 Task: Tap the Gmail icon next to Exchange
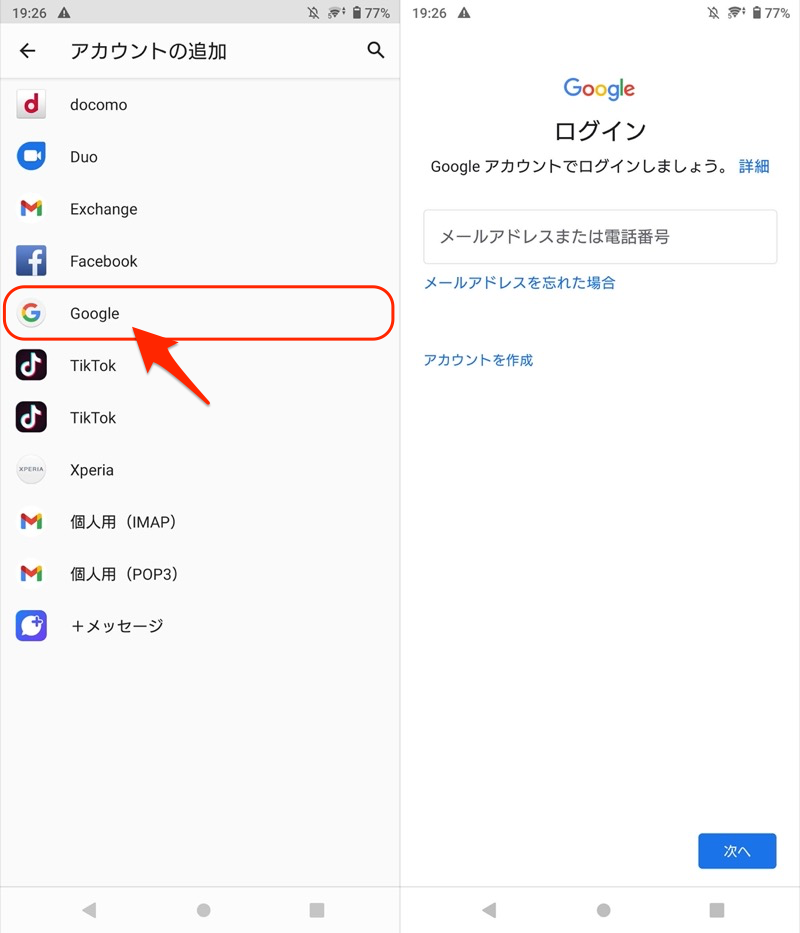32,209
